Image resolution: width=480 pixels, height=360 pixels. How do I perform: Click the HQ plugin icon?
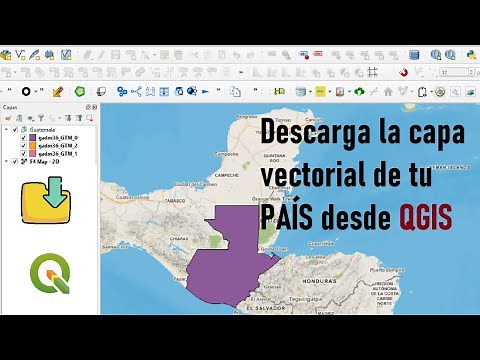[x=279, y=91]
